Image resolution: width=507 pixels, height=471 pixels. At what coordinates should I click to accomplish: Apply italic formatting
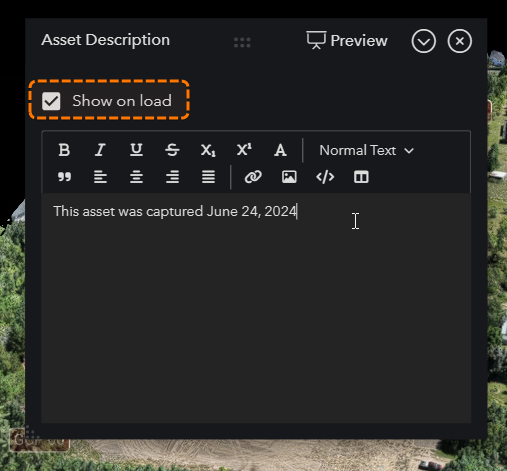(x=100, y=150)
